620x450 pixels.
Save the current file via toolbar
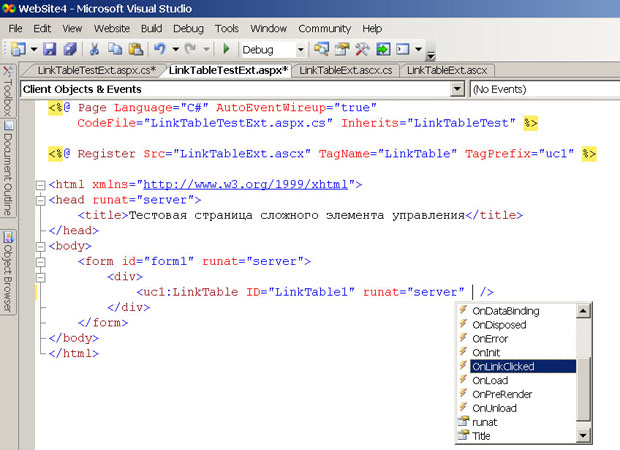[50, 49]
